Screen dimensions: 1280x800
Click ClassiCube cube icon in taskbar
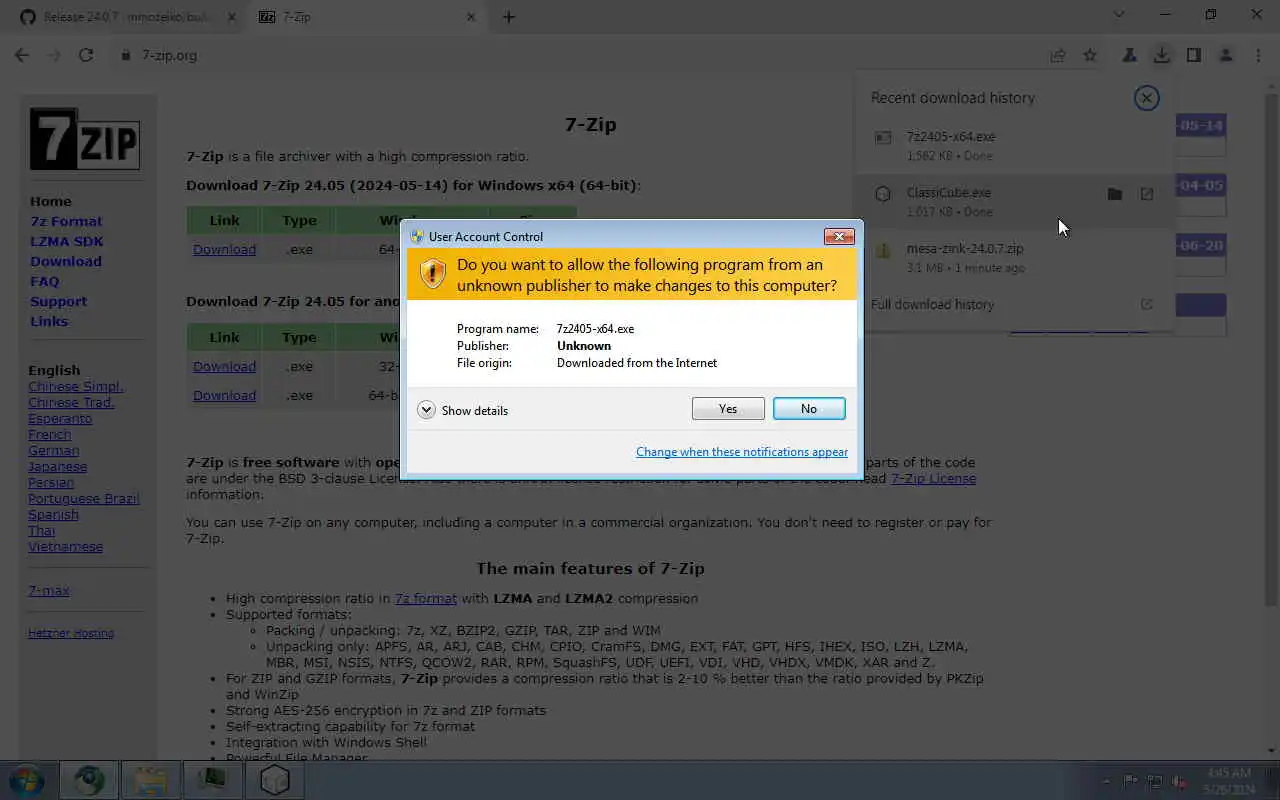(x=275, y=780)
